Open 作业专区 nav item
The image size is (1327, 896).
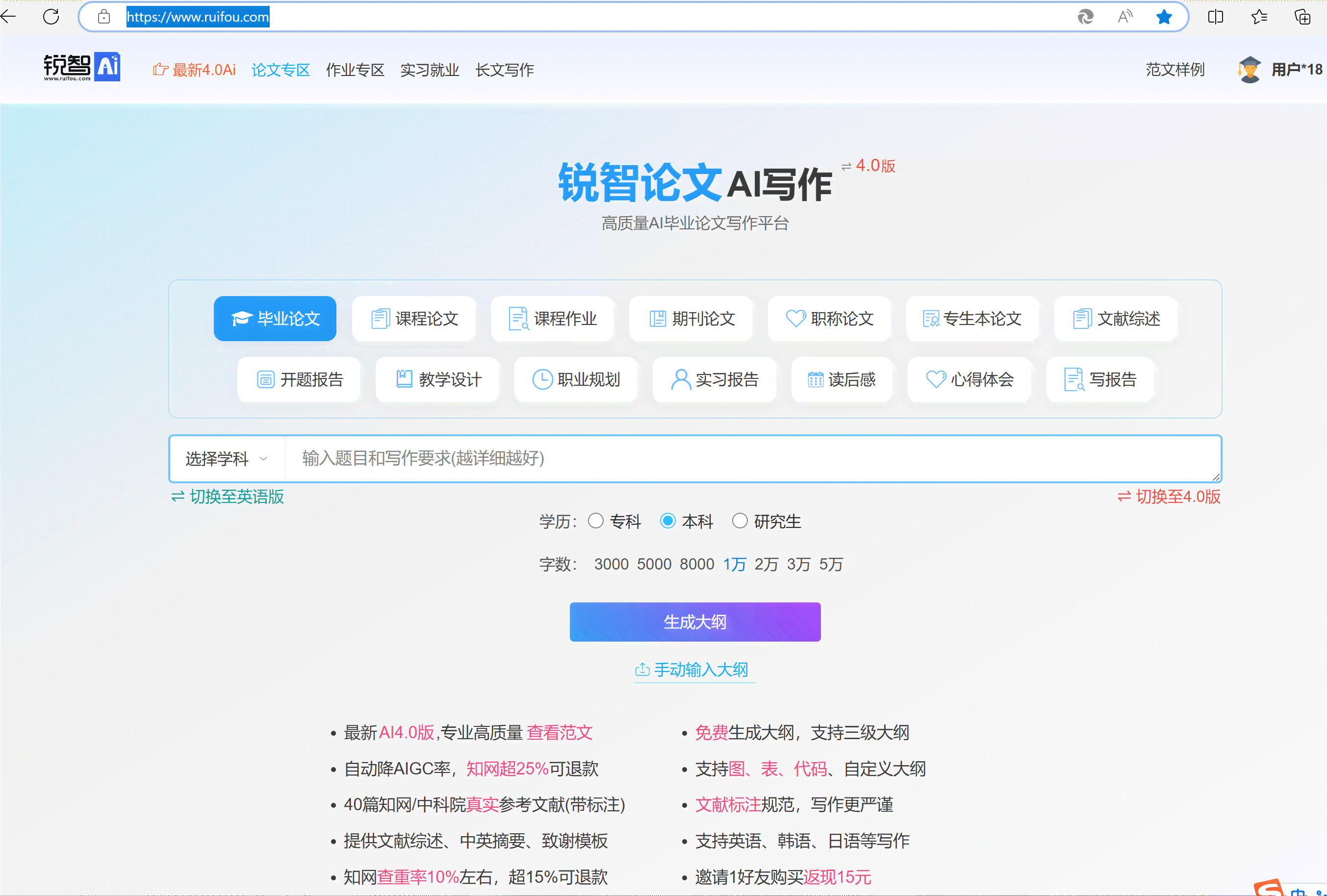click(x=355, y=70)
